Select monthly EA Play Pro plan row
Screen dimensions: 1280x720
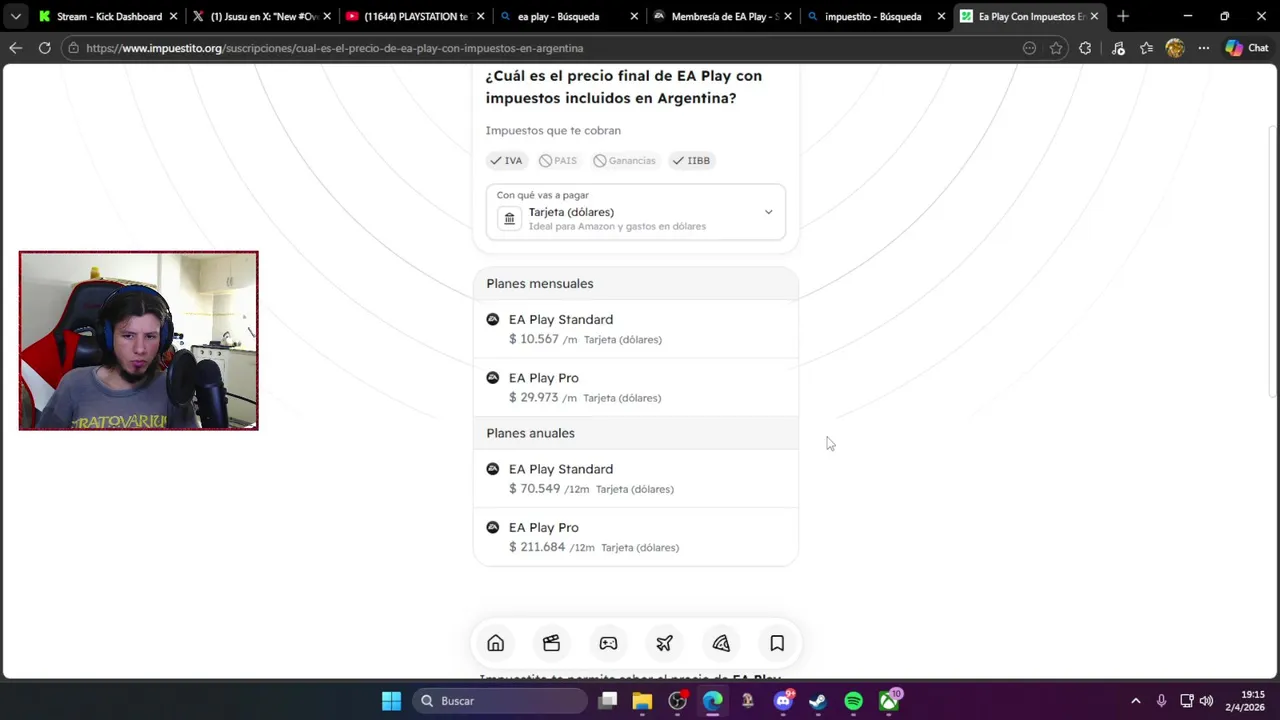(x=636, y=387)
